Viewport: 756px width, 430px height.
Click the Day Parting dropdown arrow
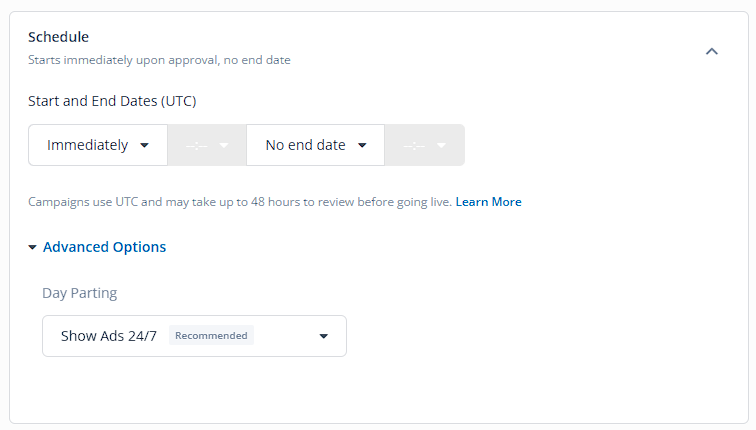324,336
